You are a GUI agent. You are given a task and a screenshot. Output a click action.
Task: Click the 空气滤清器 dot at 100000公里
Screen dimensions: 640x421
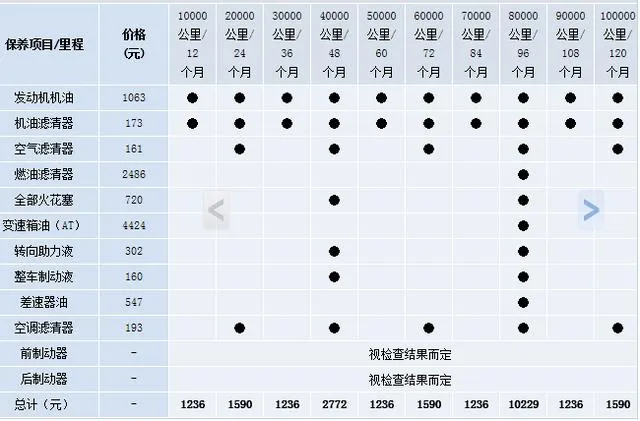pyautogui.click(x=618, y=149)
